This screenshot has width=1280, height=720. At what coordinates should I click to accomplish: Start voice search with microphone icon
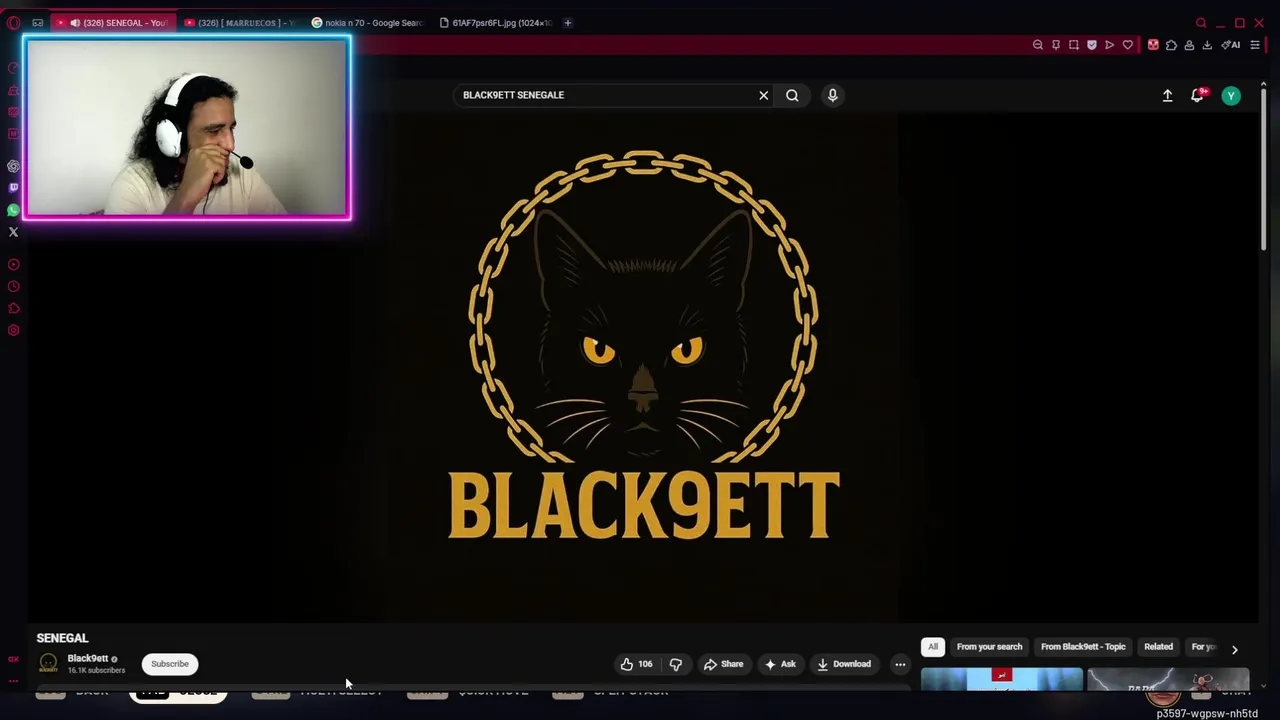pyautogui.click(x=832, y=95)
